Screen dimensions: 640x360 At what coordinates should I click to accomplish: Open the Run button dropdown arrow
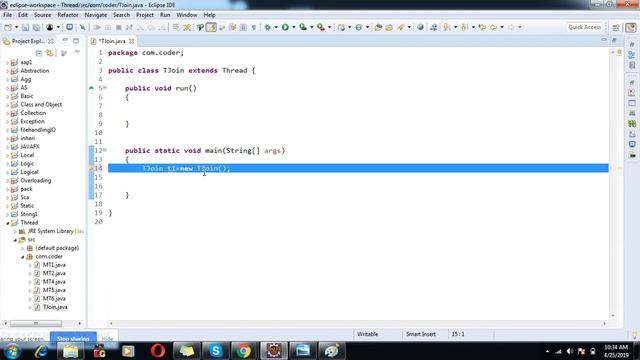(x=293, y=27)
